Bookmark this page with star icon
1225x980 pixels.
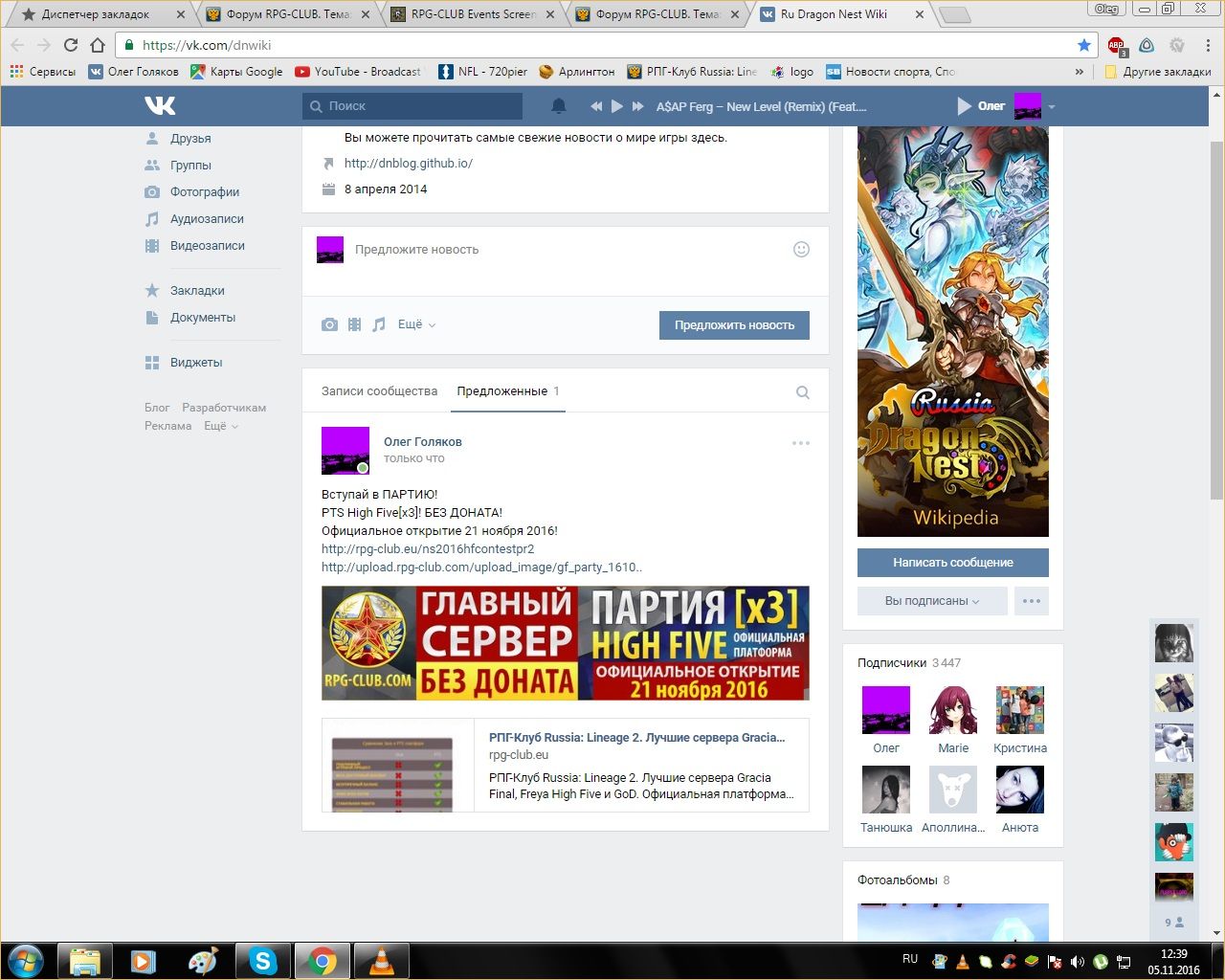[1083, 45]
